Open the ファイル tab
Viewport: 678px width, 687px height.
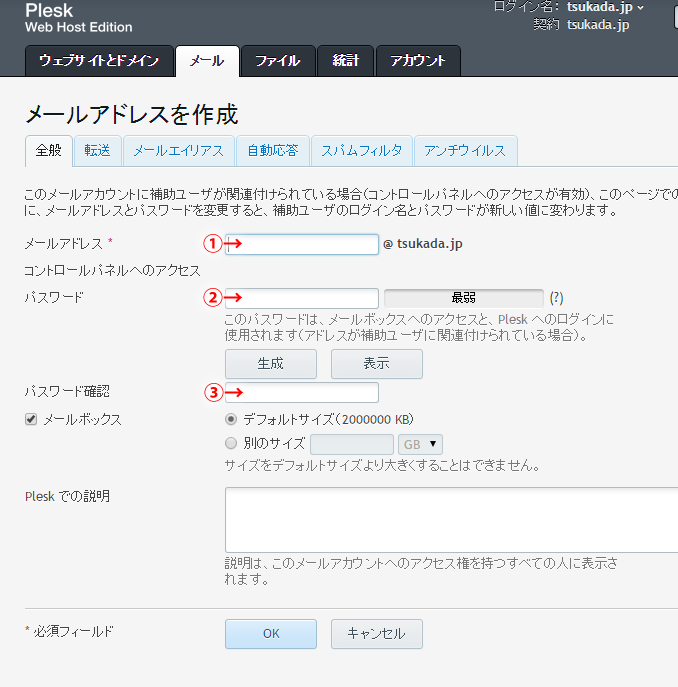pyautogui.click(x=278, y=60)
